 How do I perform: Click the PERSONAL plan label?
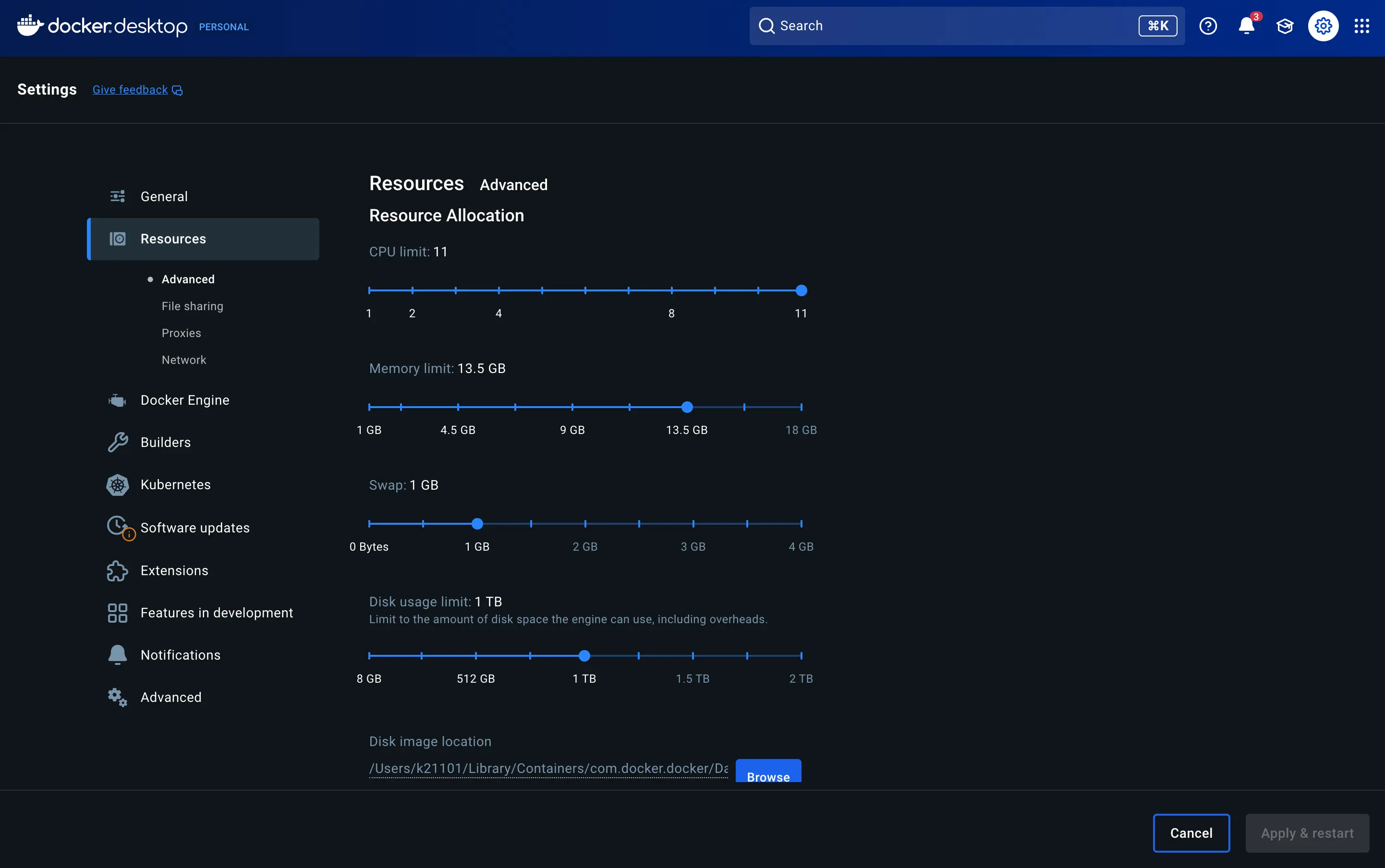(x=224, y=27)
